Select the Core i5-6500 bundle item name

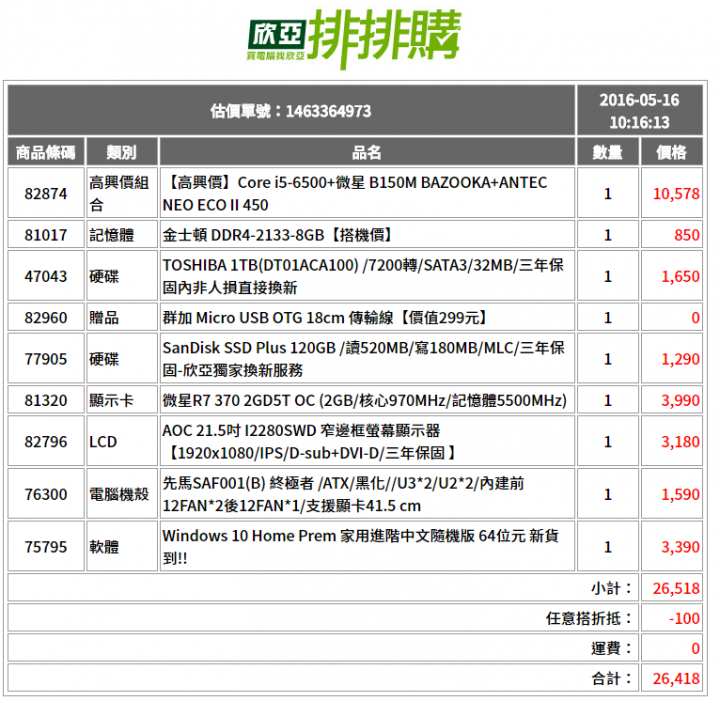tap(355, 193)
